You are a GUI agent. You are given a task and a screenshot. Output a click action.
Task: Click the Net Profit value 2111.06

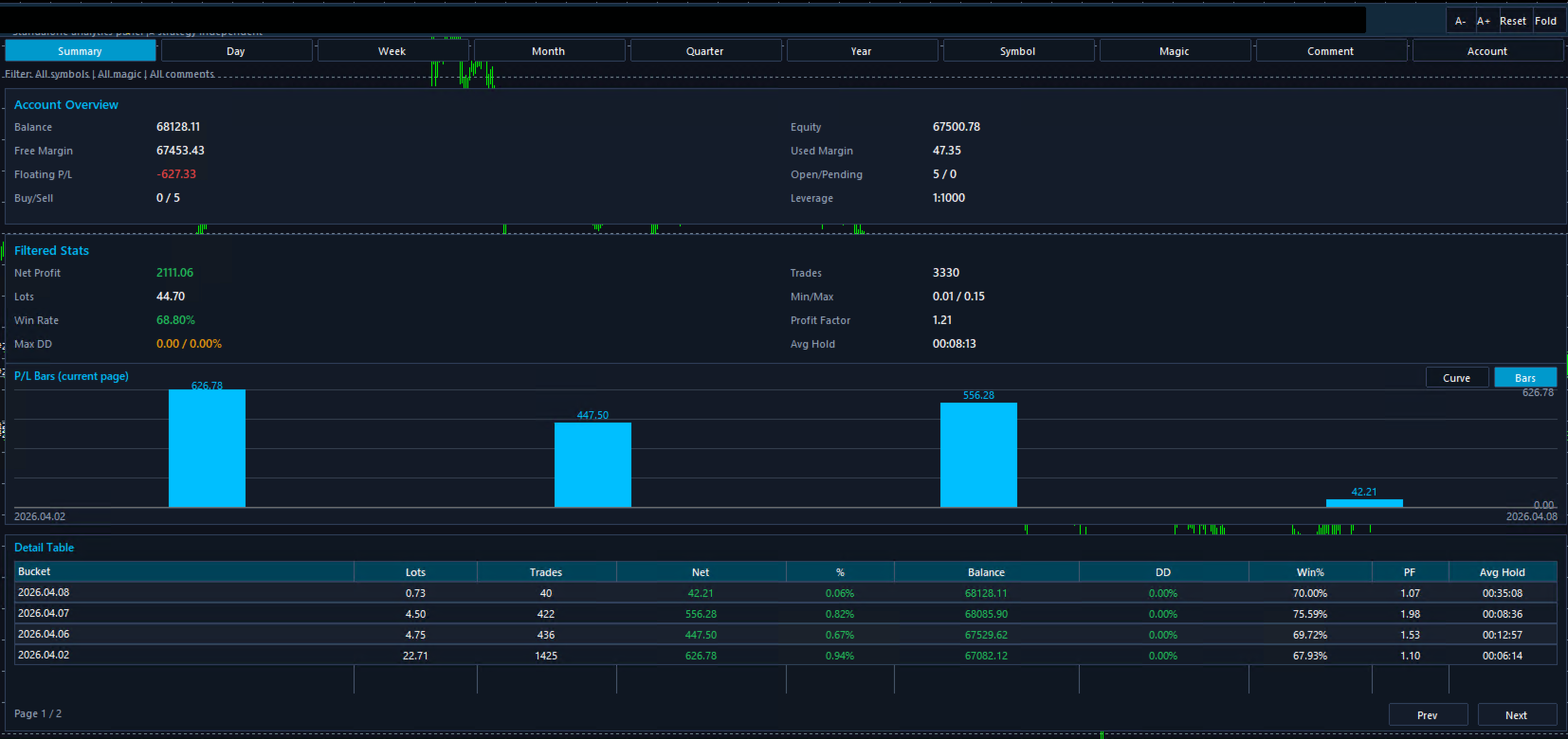click(174, 273)
